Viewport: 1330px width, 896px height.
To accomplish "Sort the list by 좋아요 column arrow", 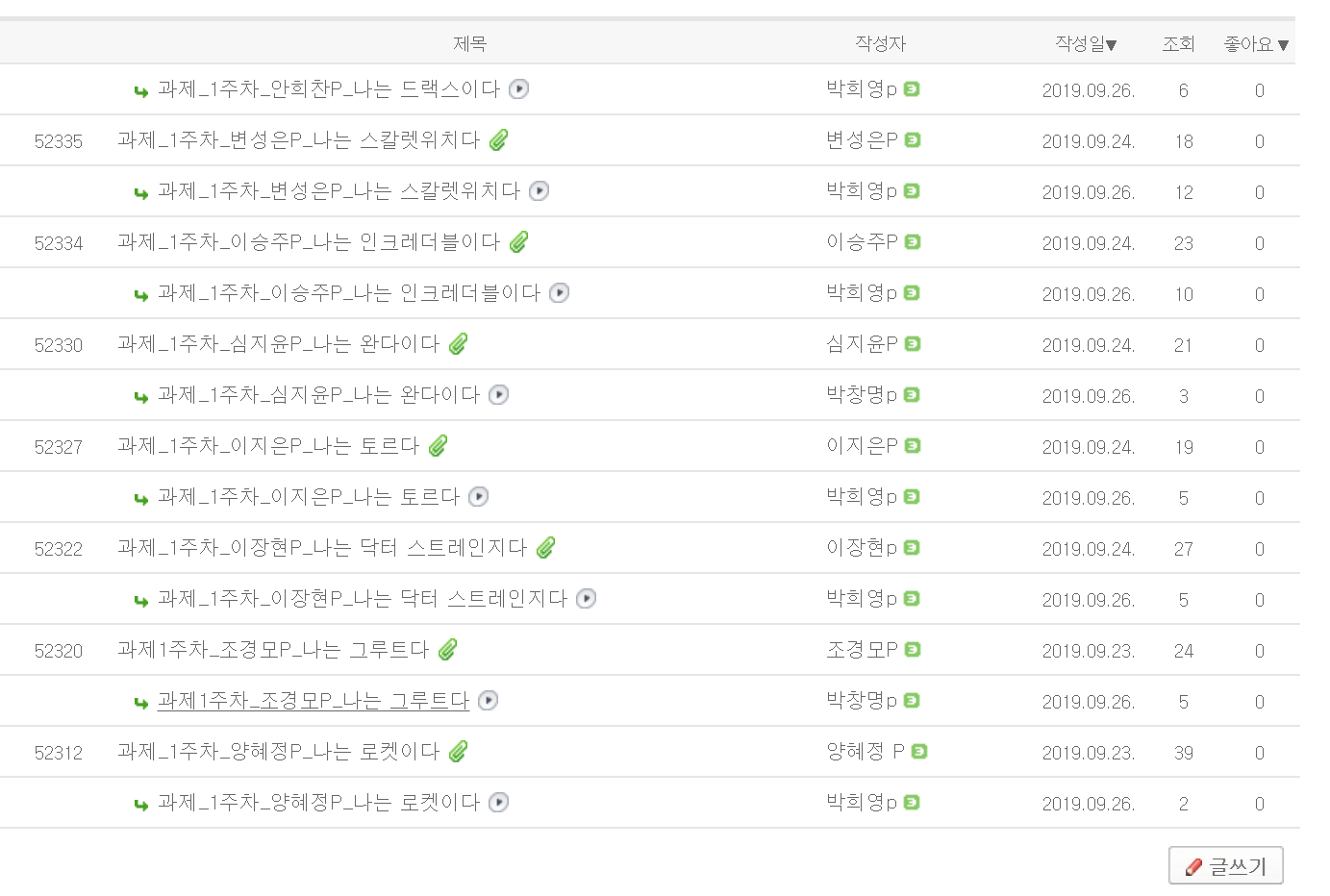I will click(1283, 45).
